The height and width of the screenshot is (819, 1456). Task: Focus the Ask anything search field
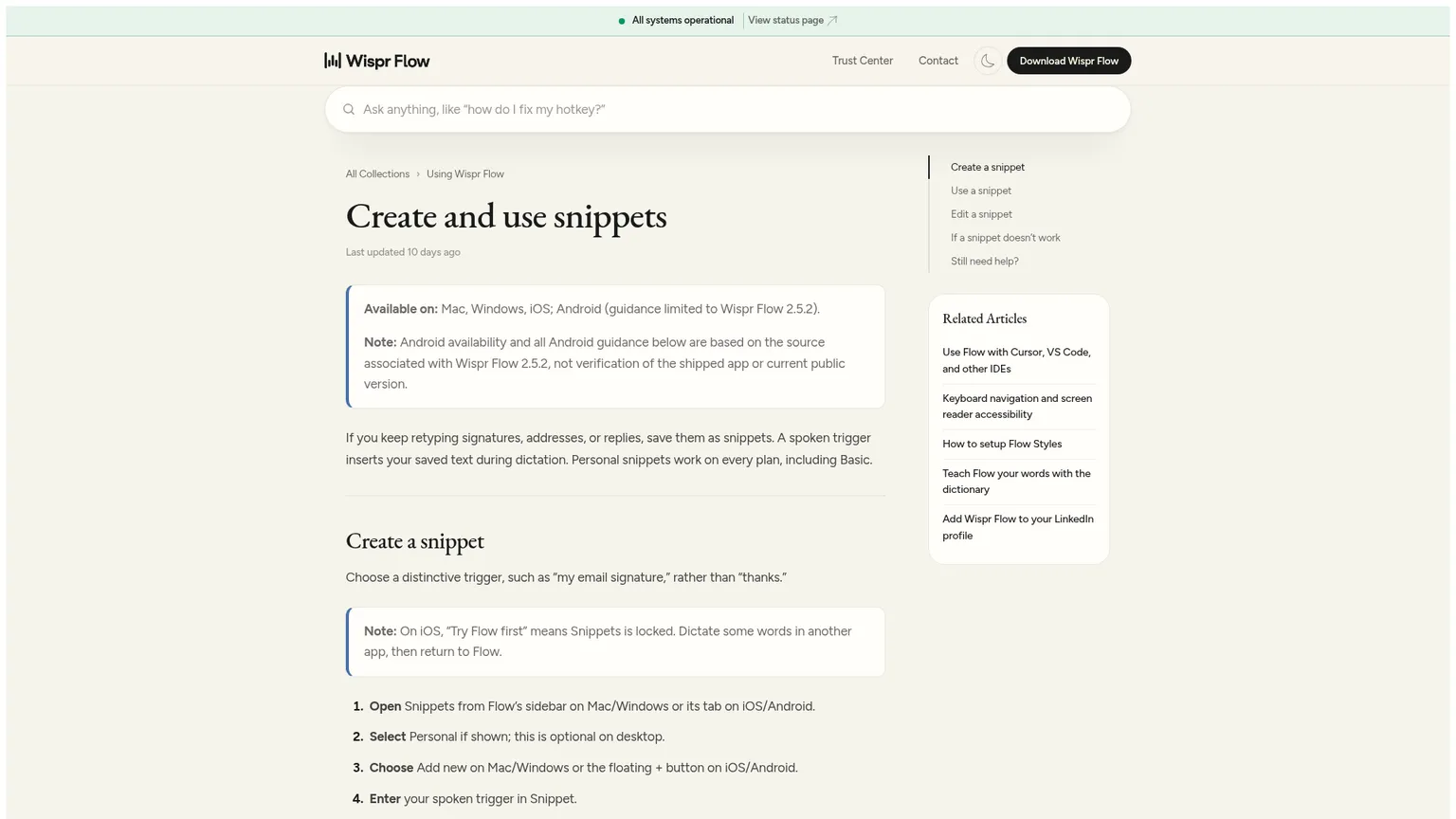pyautogui.click(x=728, y=110)
